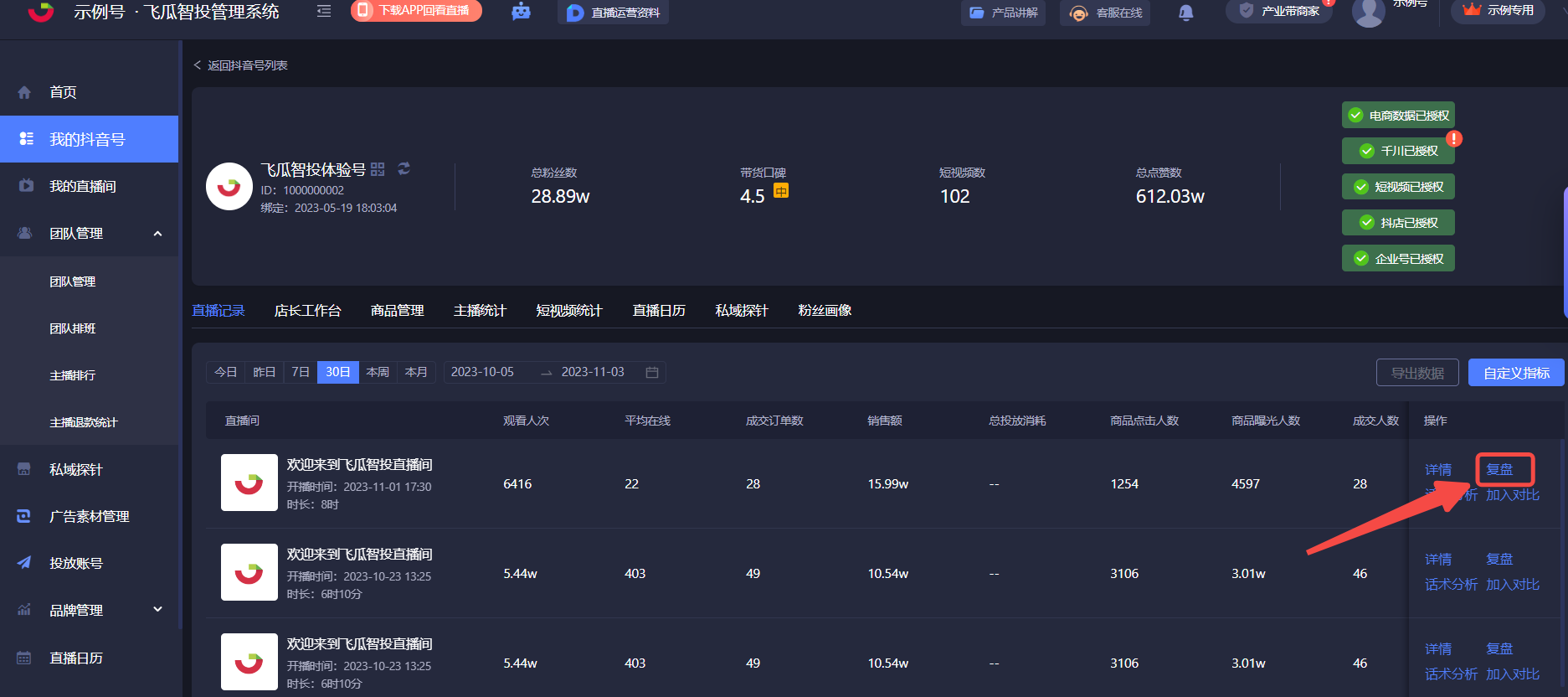
Task: Expand 品牌管理 submenu chevron
Action: (157, 609)
